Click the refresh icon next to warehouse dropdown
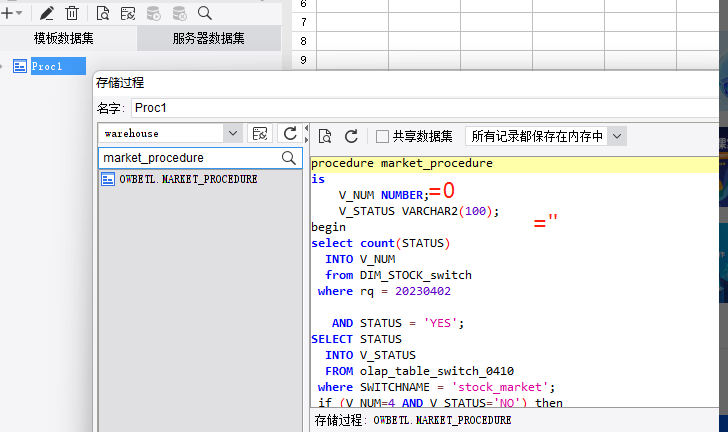The image size is (728, 432). point(290,133)
